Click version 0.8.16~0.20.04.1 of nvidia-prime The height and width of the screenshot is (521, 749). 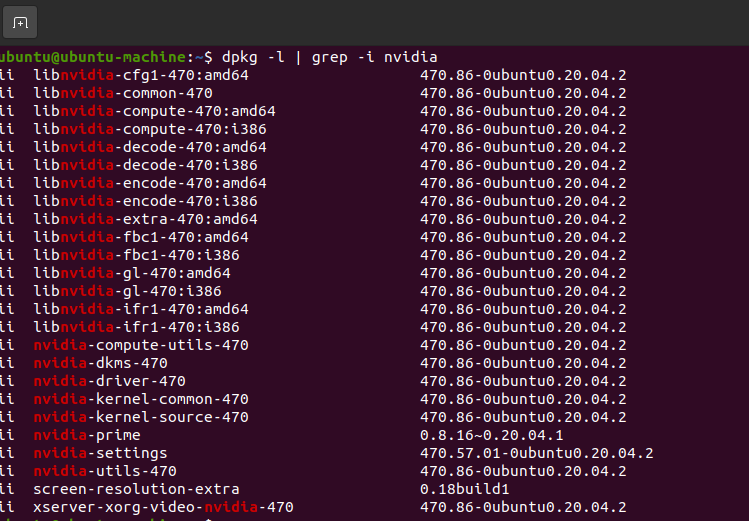(x=492, y=435)
